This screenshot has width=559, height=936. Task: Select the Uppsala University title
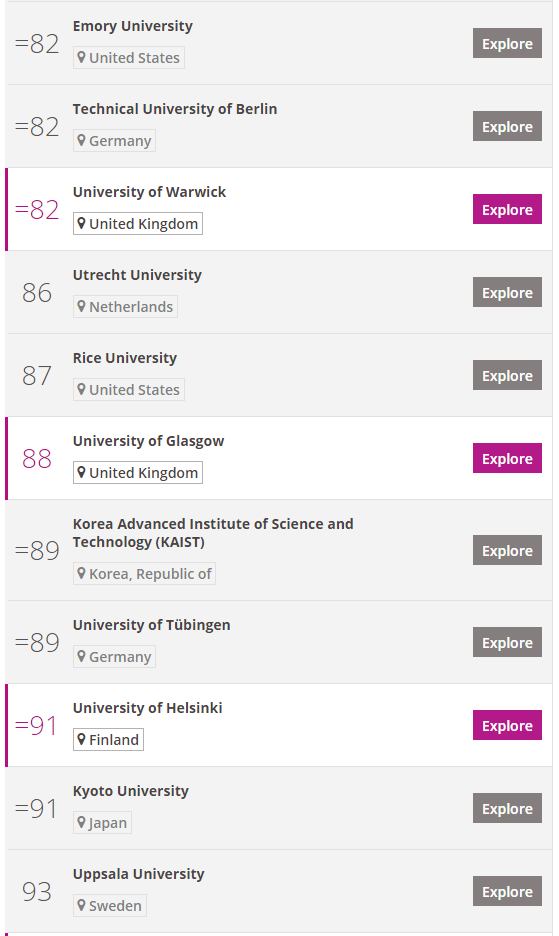click(139, 874)
